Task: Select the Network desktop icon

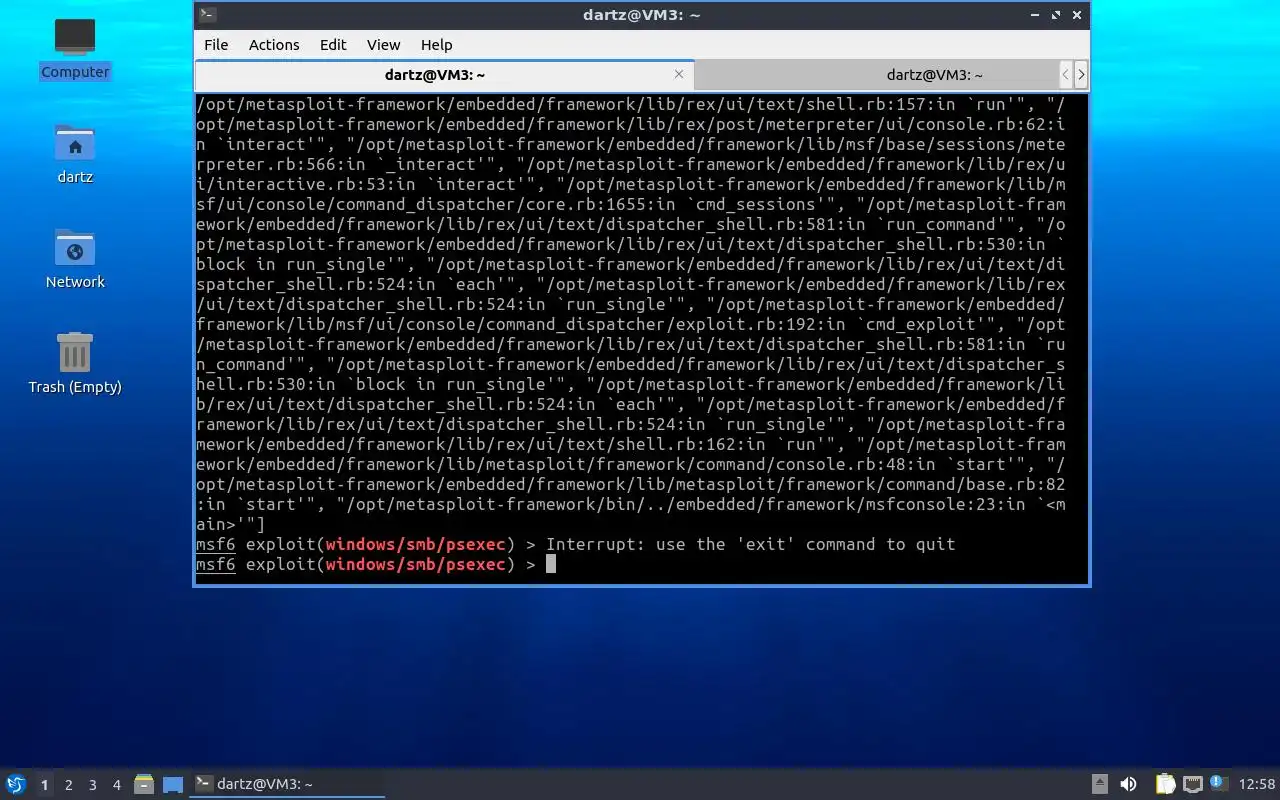Action: [x=75, y=259]
